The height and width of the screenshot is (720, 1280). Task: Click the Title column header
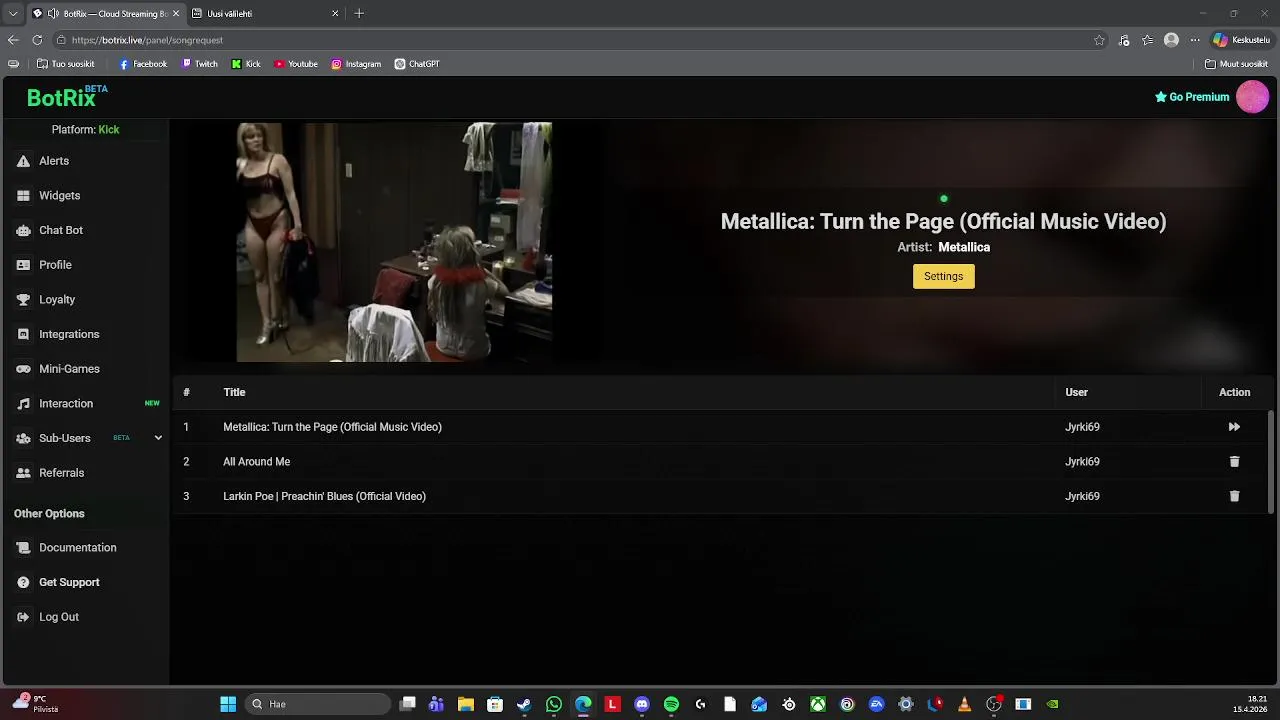pyautogui.click(x=234, y=392)
